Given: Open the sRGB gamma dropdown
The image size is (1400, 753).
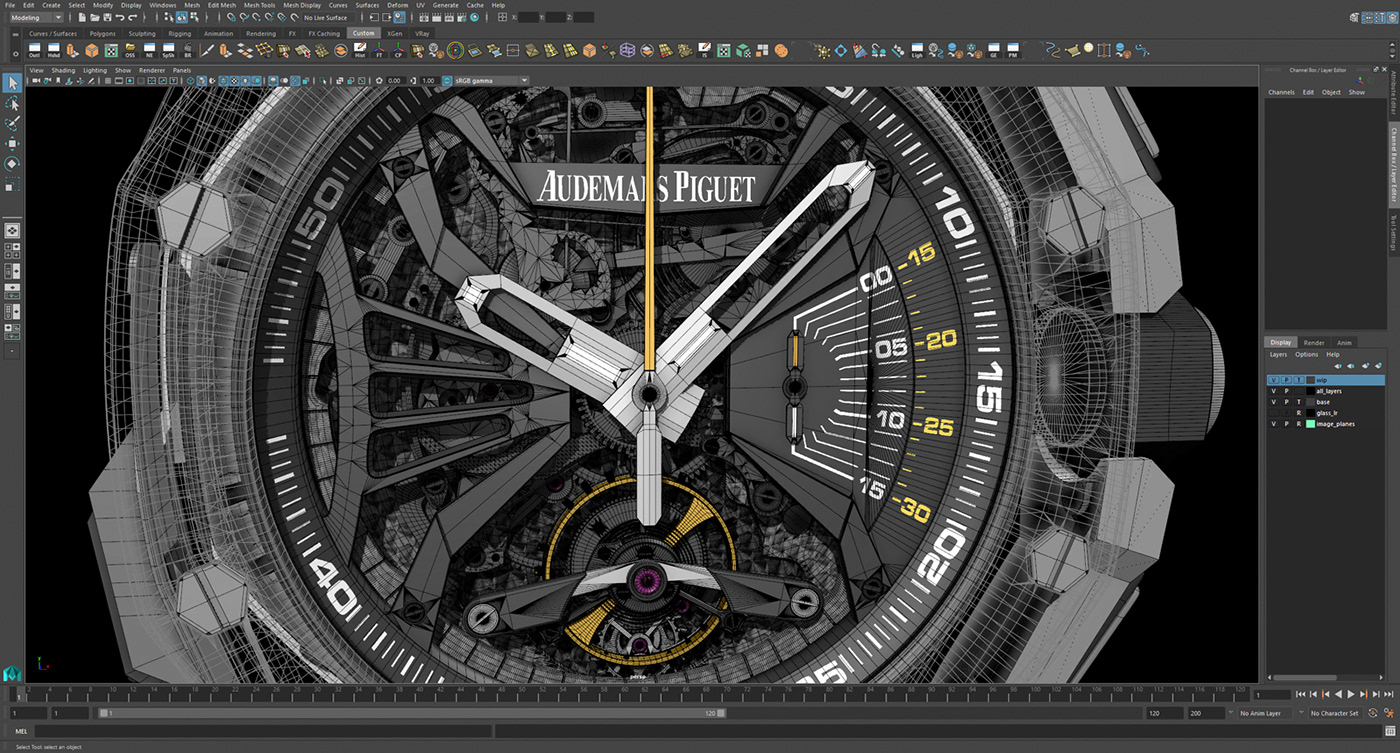Looking at the screenshot, I should pyautogui.click(x=524, y=81).
